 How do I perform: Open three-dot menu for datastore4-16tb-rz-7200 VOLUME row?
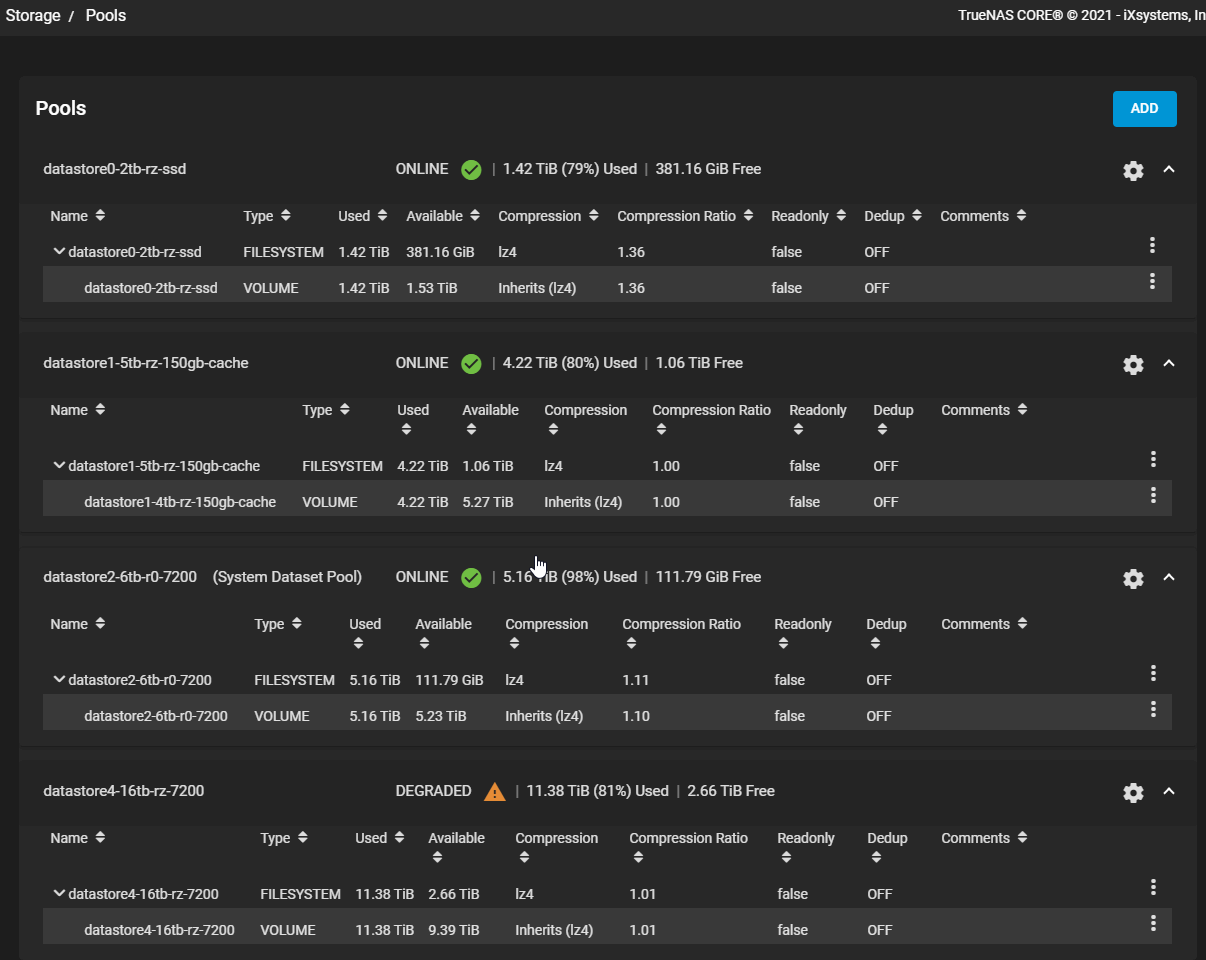1152,924
